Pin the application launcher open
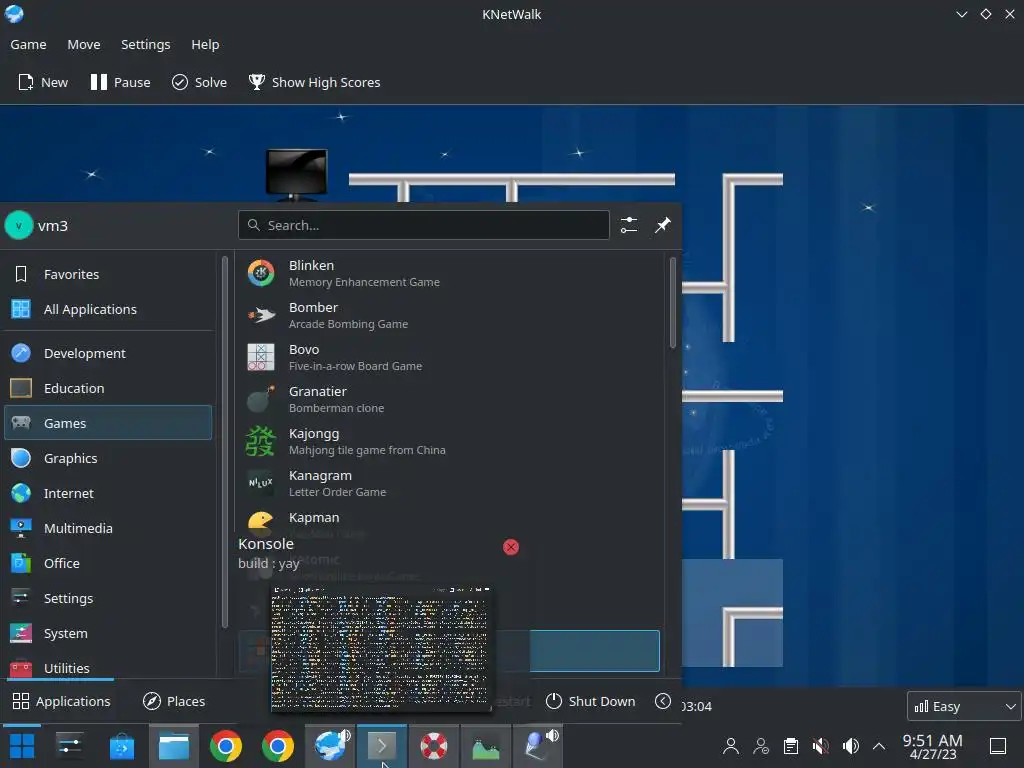 [663, 225]
